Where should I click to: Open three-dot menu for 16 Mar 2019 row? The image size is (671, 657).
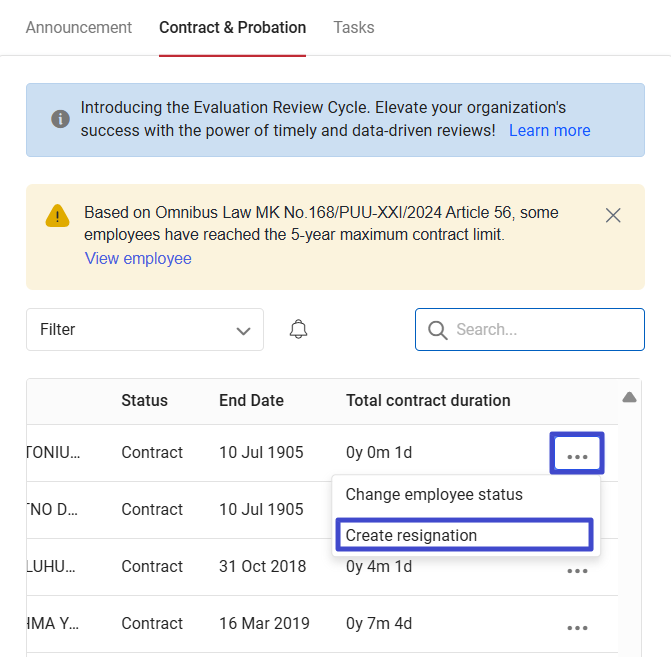[577, 627]
